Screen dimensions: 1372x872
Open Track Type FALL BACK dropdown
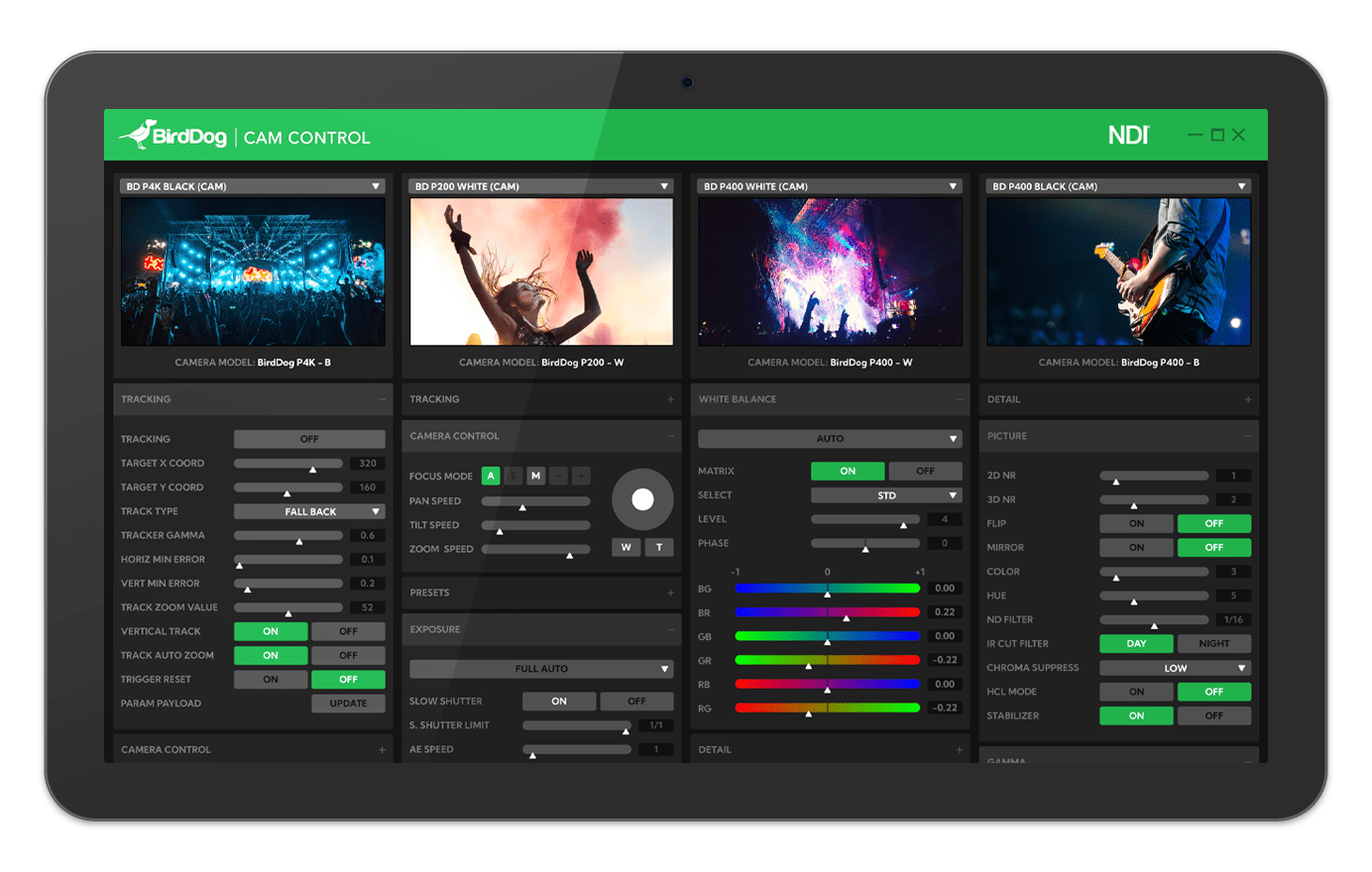(309, 511)
